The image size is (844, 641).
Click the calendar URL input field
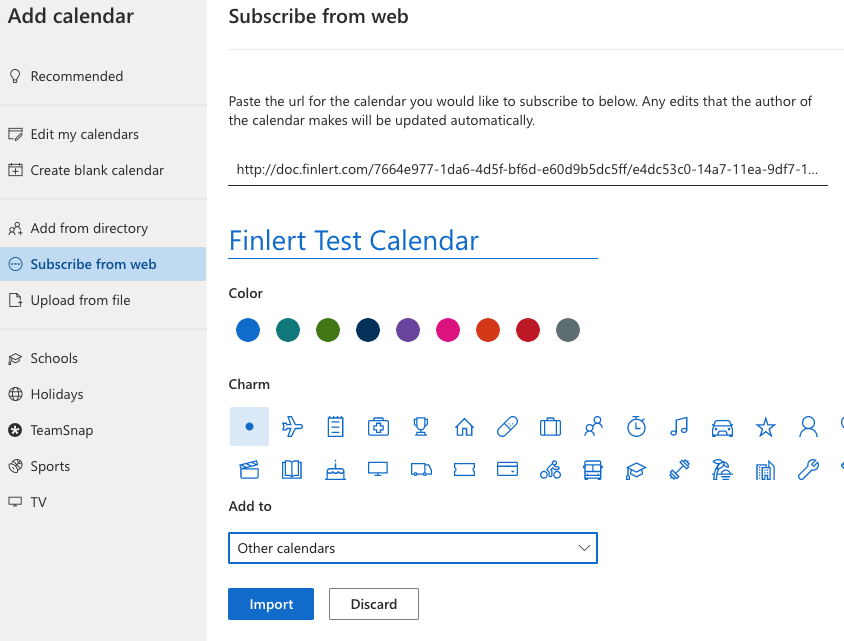tap(527, 170)
